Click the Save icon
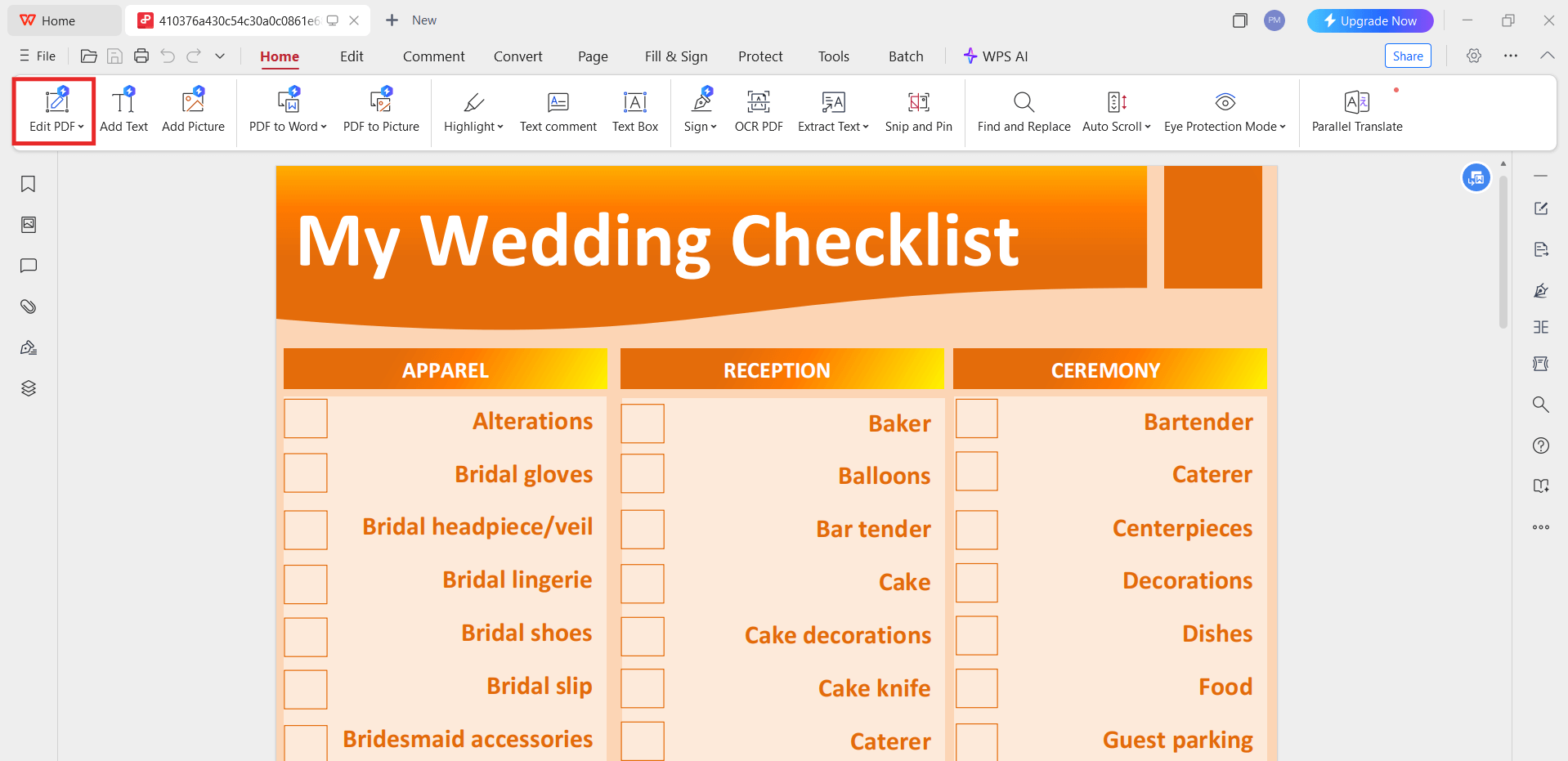 click(115, 56)
